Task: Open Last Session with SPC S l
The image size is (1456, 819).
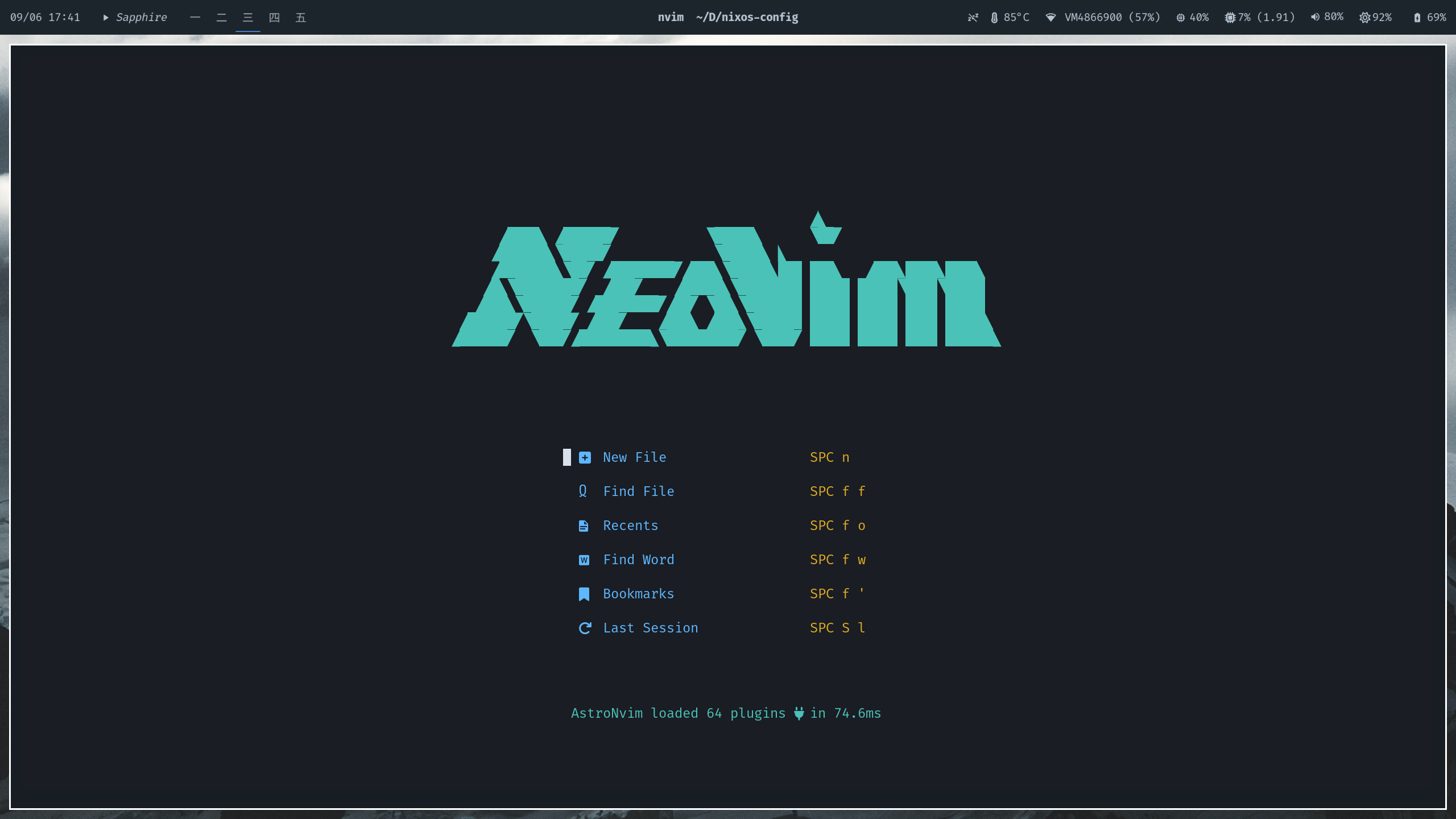Action: [650, 628]
